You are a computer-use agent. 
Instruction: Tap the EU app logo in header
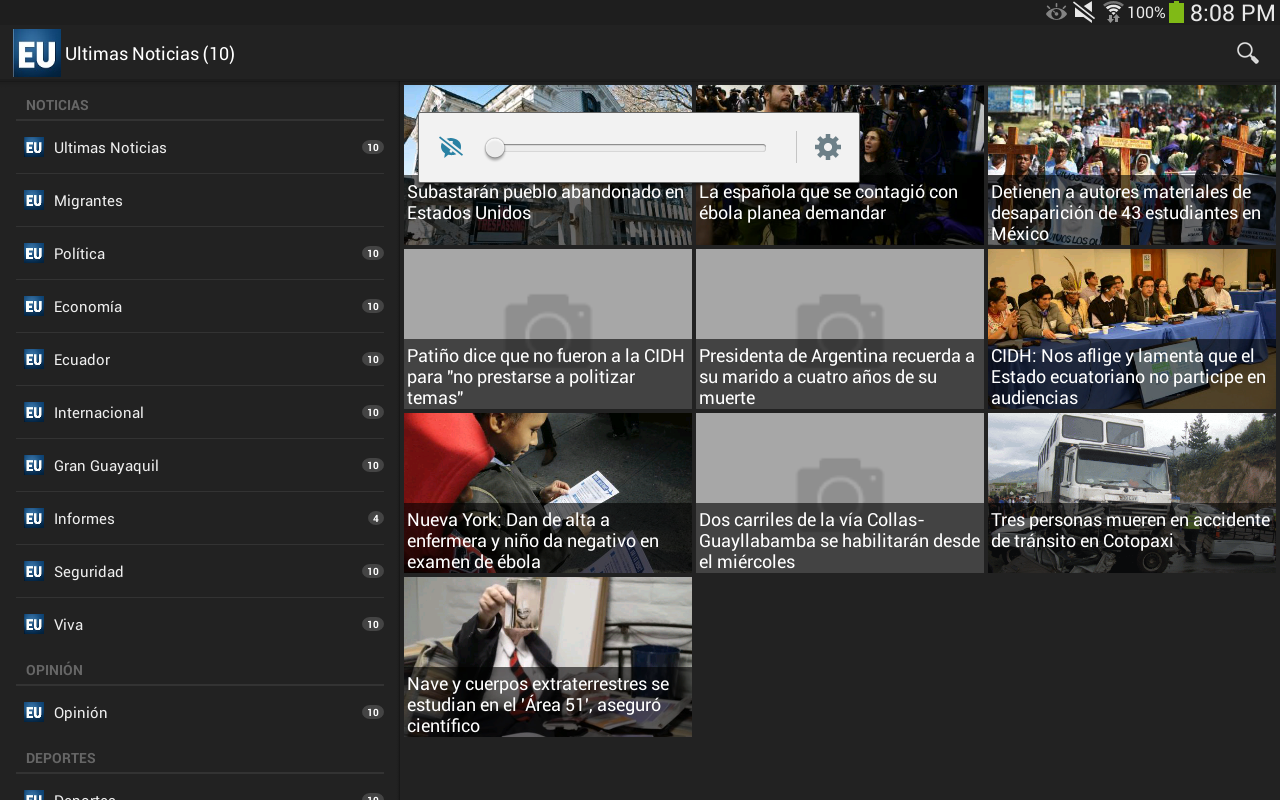pyautogui.click(x=37, y=54)
